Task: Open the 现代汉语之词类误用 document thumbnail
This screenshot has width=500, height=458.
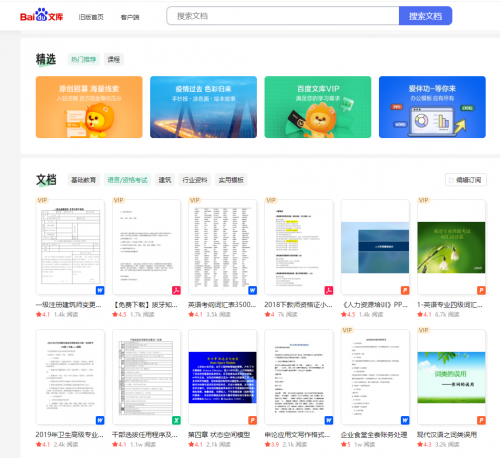Action: click(x=451, y=377)
